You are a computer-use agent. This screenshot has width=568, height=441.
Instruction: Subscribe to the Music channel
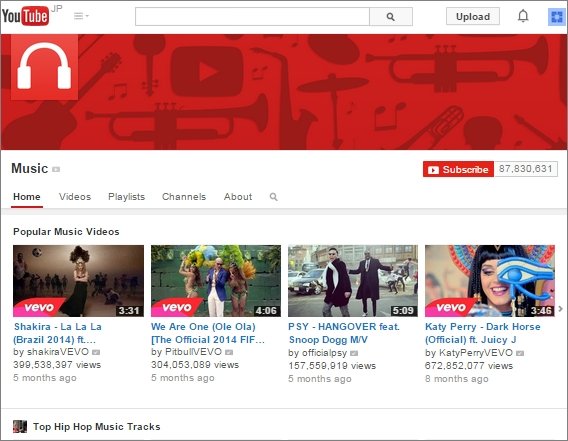[x=458, y=169]
